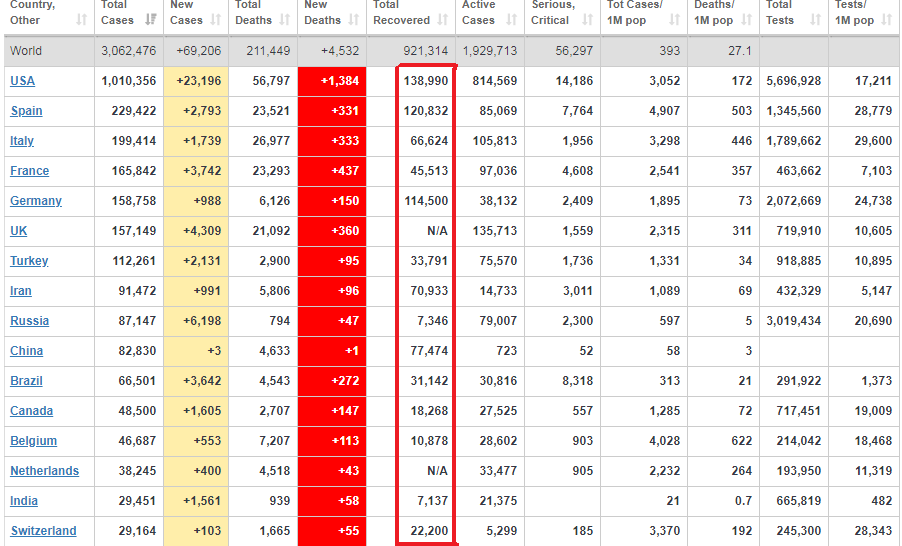This screenshot has width=902, height=546.
Task: Click the Total Recovered header label
Action: click(x=402, y=12)
